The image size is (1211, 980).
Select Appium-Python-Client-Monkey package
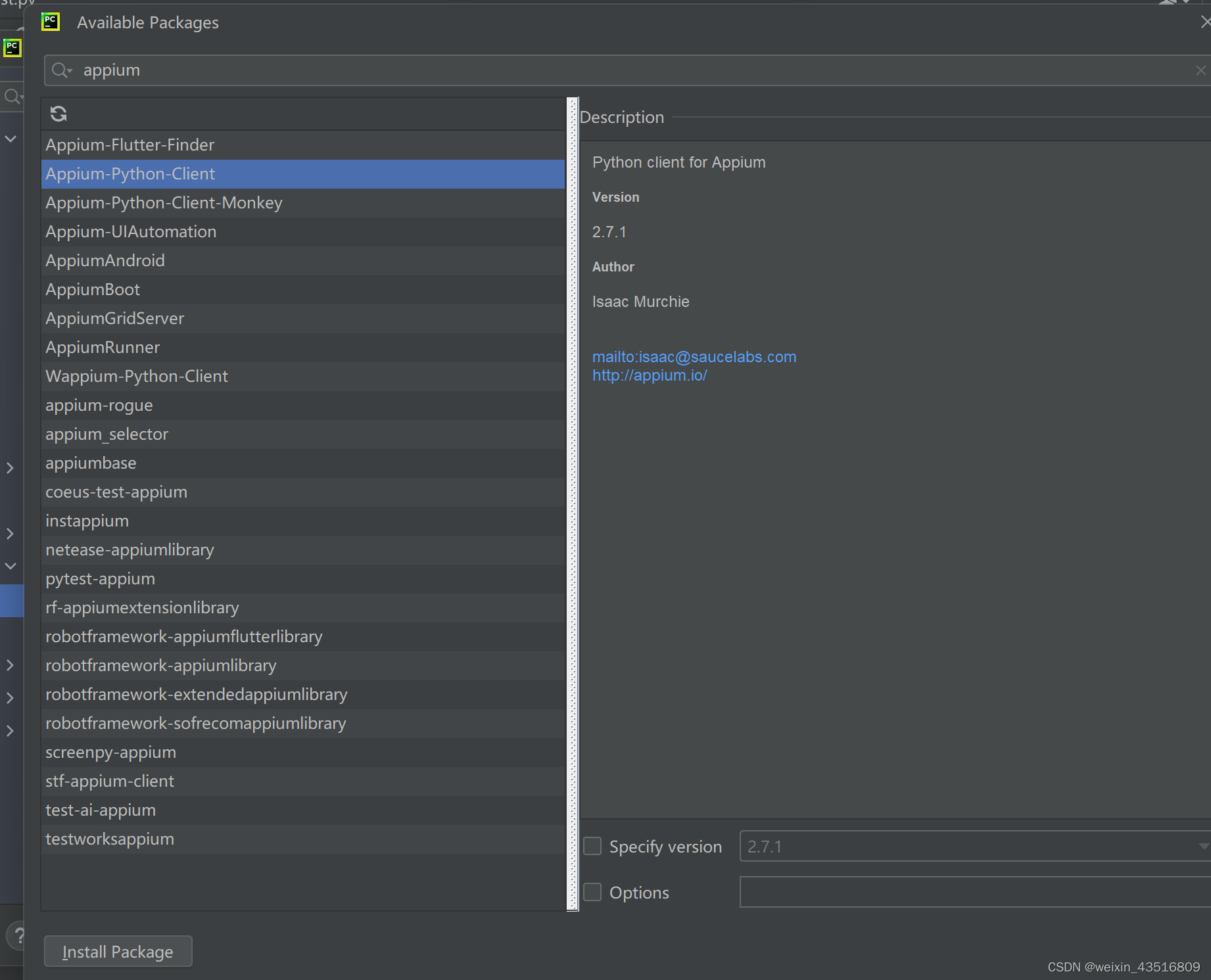click(164, 202)
